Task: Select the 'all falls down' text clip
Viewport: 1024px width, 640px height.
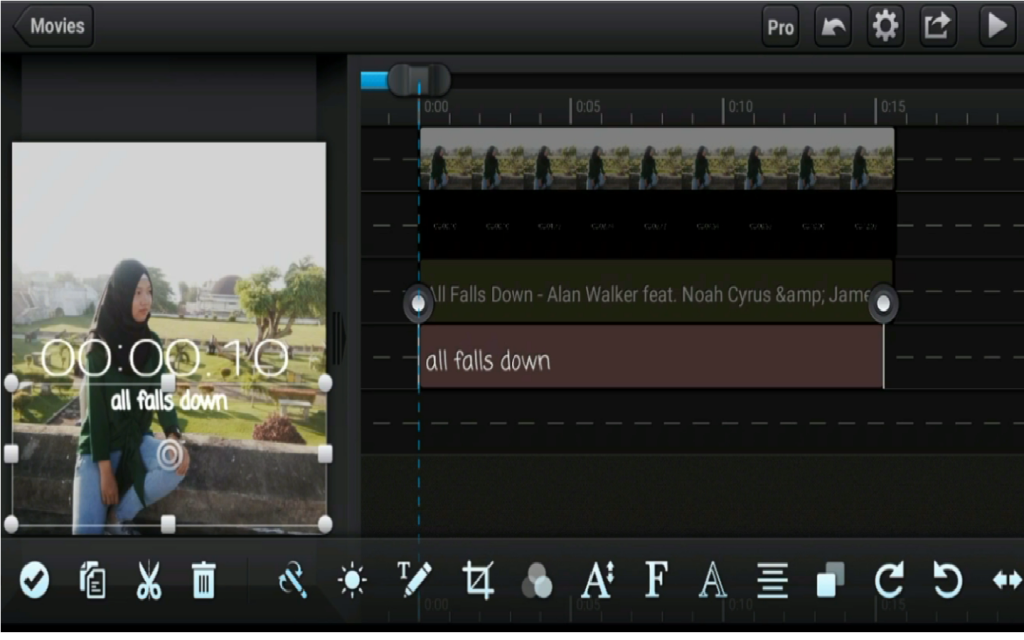Action: [x=651, y=357]
